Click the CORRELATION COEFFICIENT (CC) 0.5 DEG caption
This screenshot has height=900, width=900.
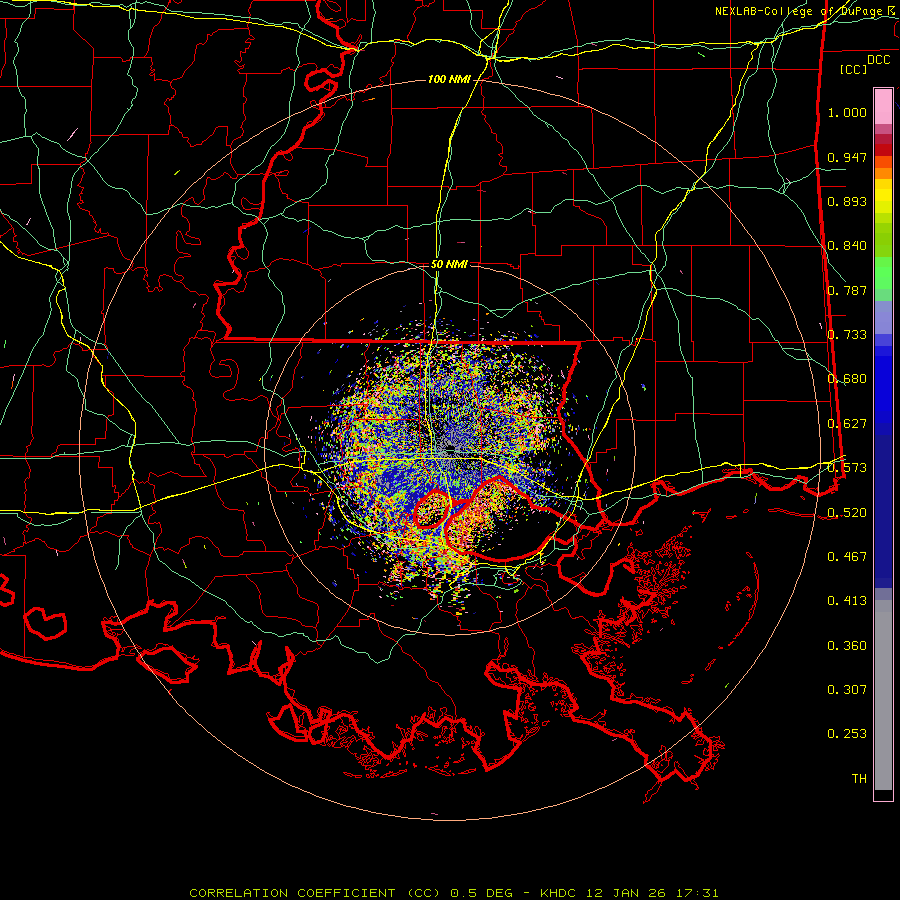click(x=351, y=893)
